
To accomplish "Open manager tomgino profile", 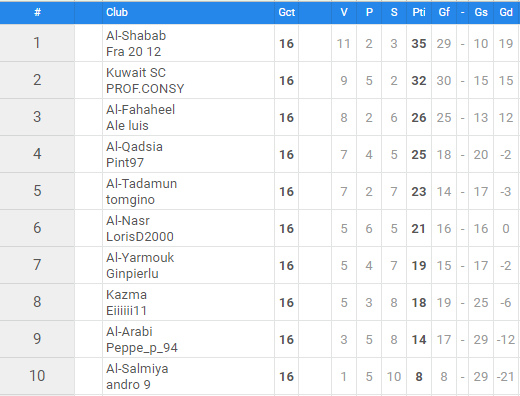I will pyautogui.click(x=130, y=200).
